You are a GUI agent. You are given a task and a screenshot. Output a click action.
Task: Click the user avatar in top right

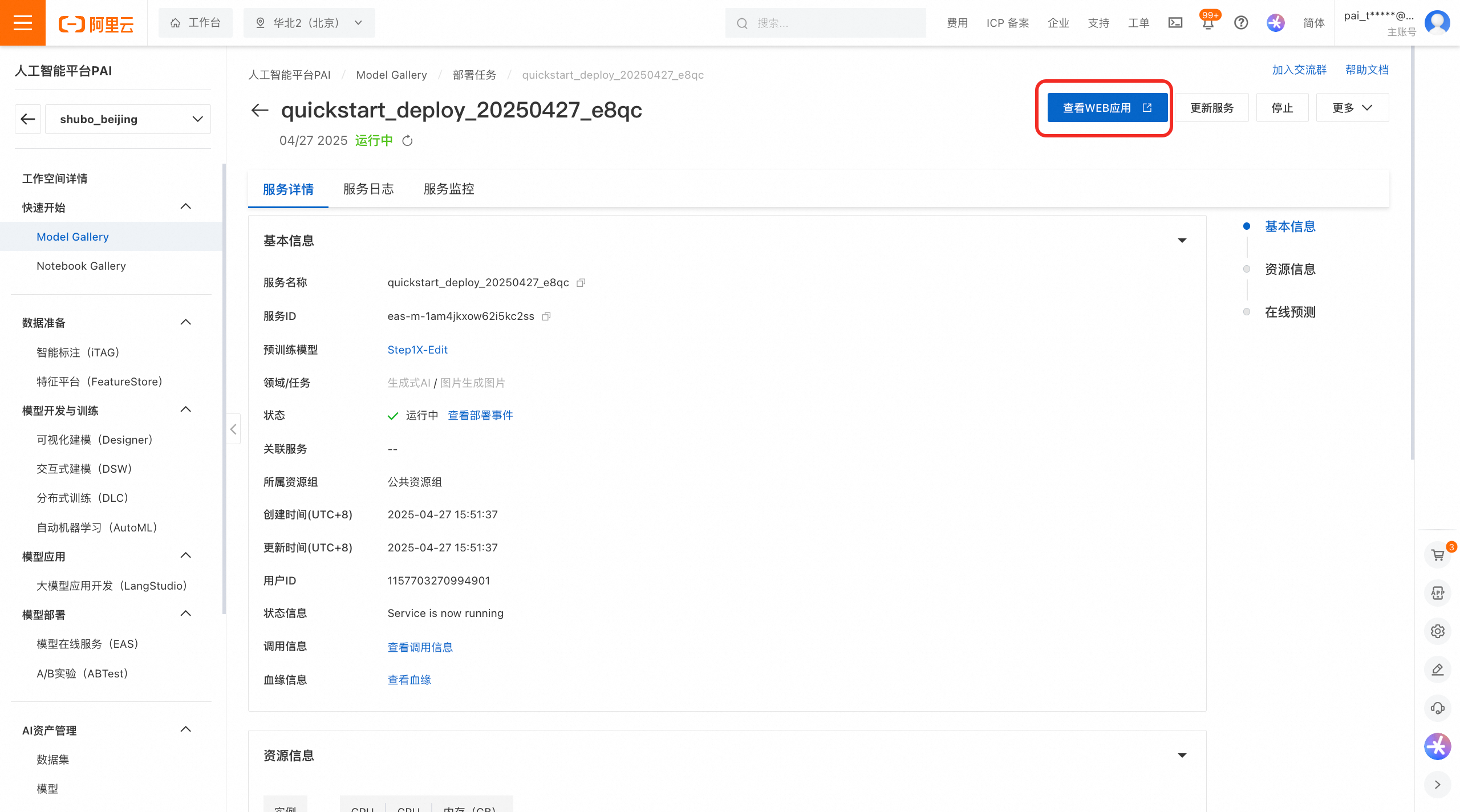point(1437,23)
